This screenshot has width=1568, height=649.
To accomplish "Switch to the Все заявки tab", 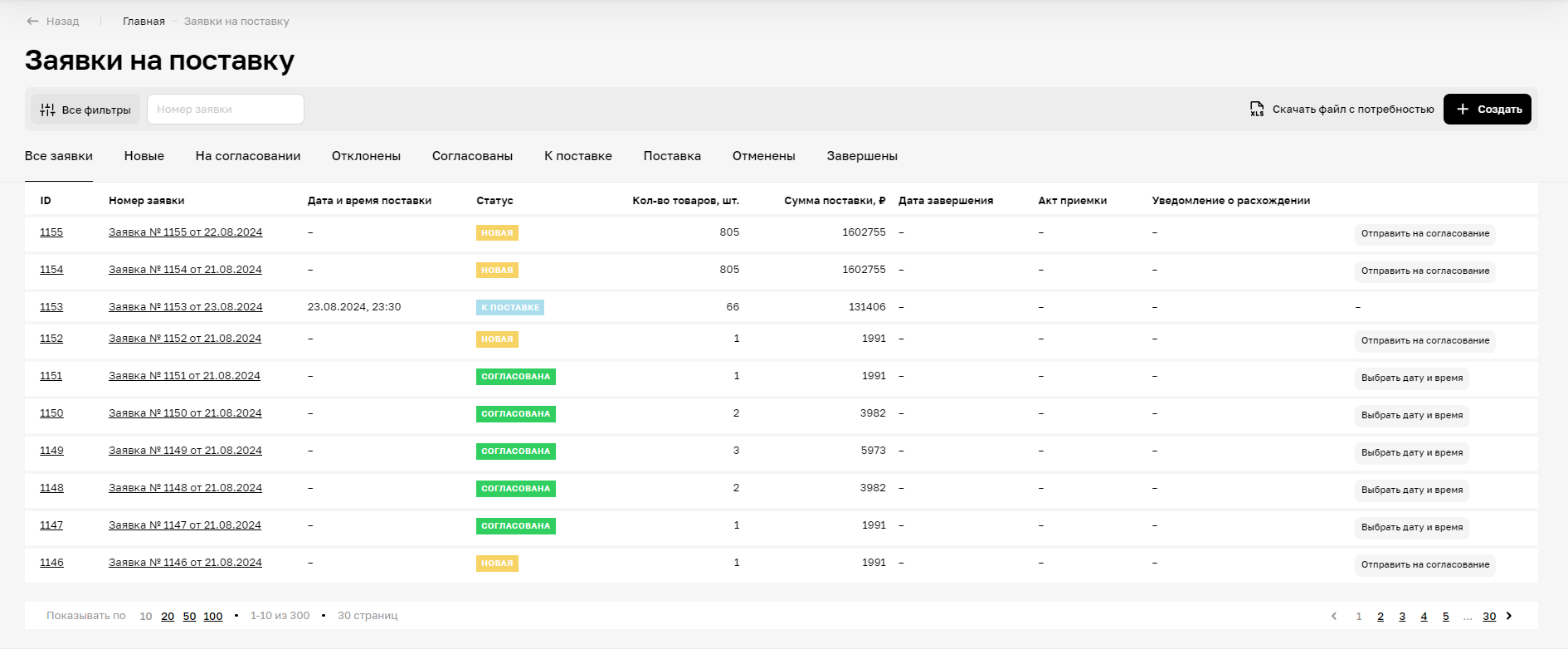I will click(x=59, y=156).
